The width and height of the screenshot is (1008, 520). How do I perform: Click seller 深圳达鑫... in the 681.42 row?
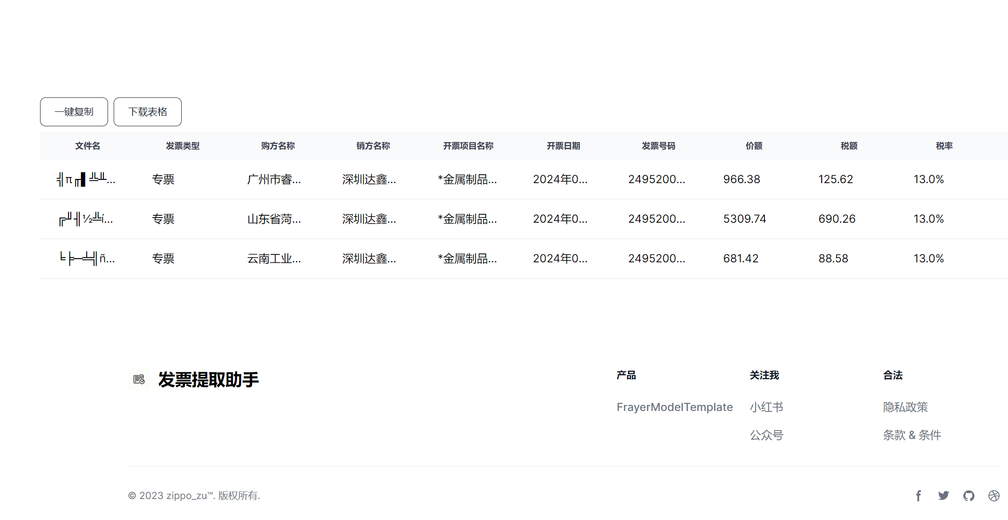pyautogui.click(x=369, y=258)
